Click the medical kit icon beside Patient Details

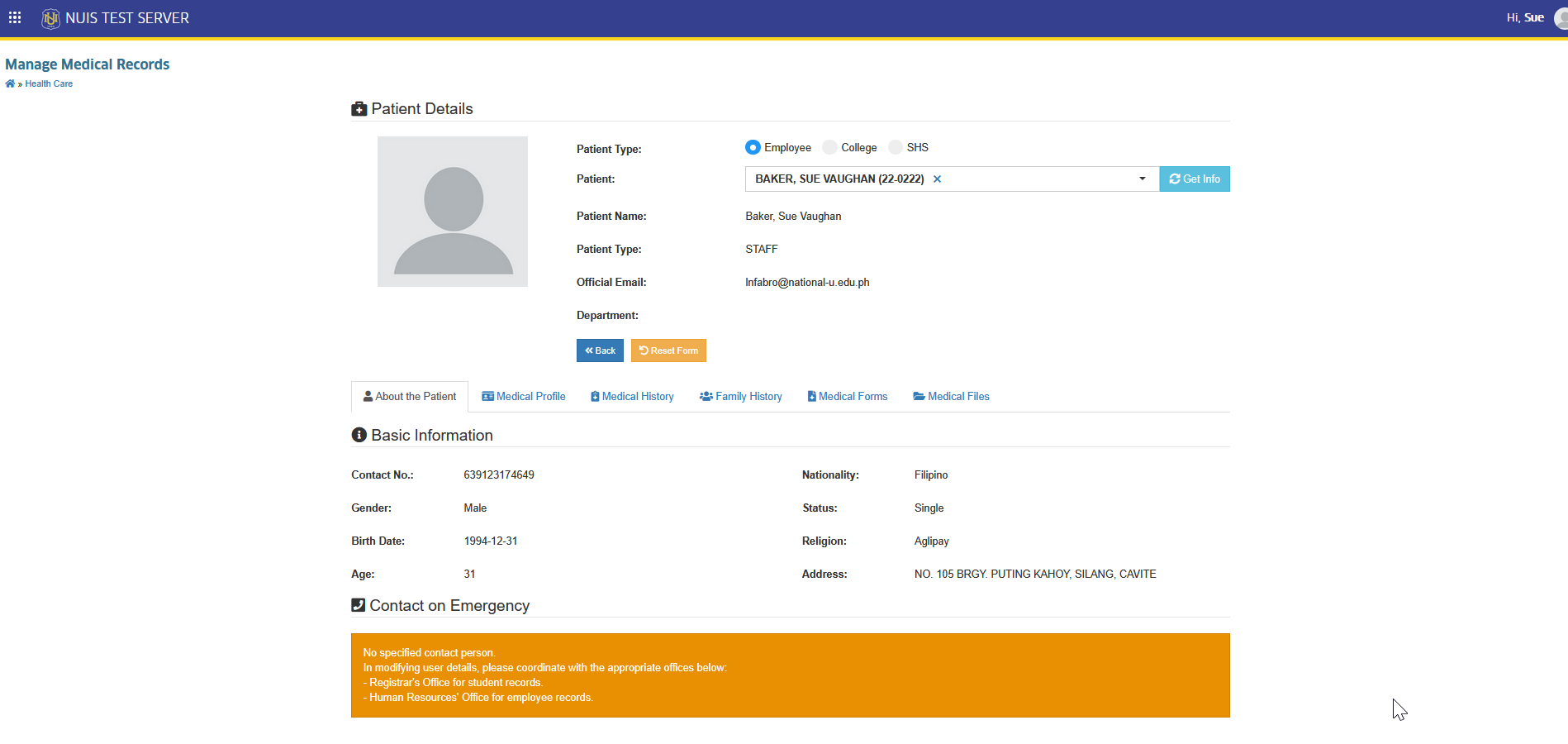point(359,109)
